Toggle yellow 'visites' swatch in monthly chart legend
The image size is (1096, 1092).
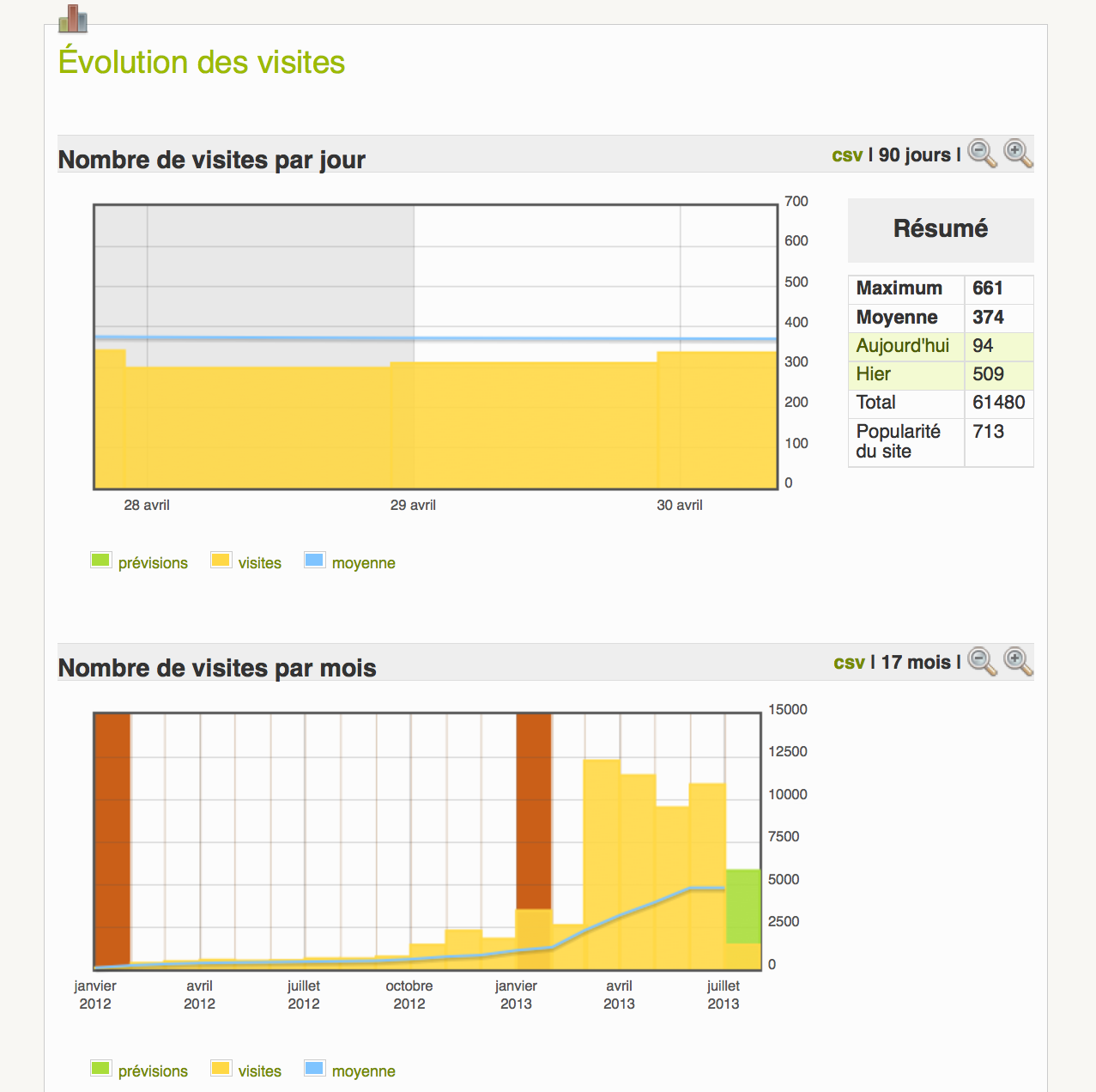point(221,1069)
